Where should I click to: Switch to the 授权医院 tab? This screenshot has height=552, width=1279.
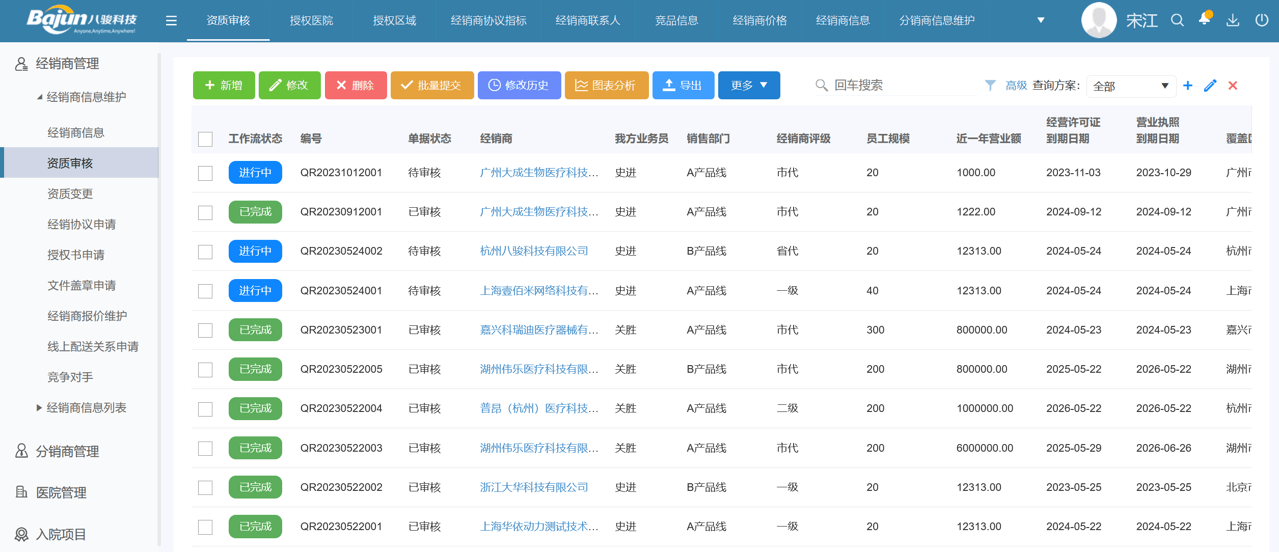311,21
